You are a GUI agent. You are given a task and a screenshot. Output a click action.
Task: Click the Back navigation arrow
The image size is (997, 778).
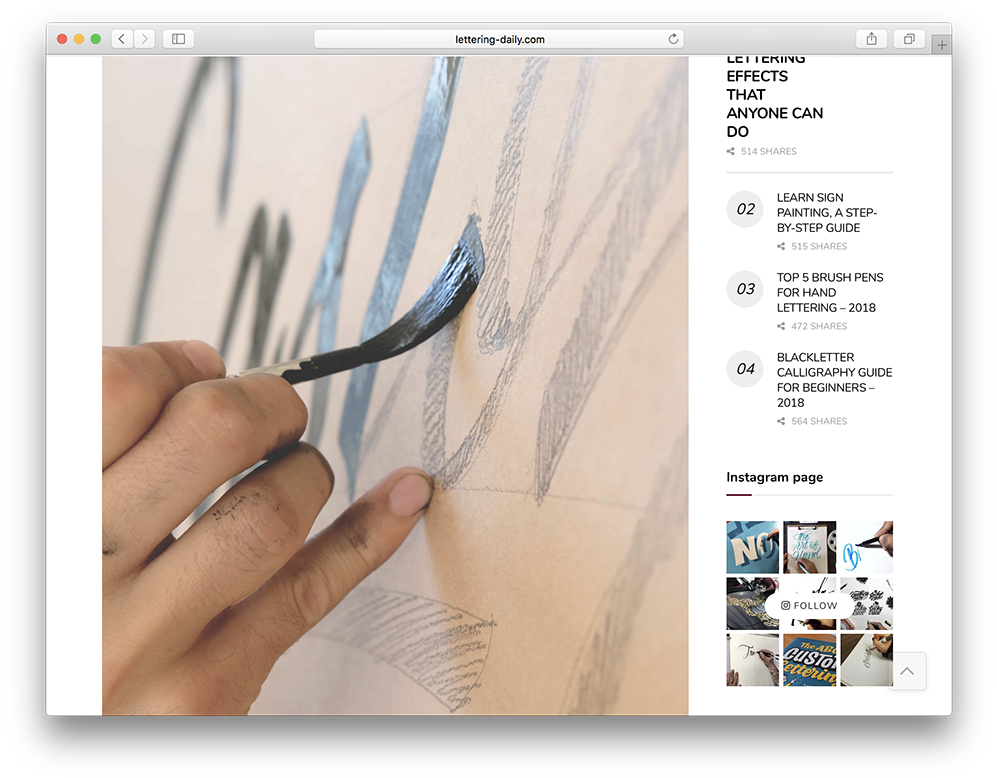(121, 38)
